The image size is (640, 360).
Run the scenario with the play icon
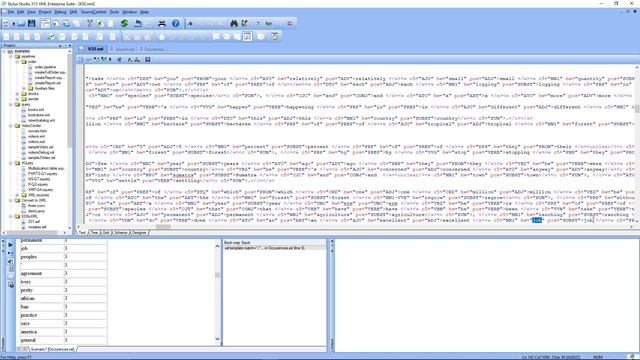click(11, 245)
